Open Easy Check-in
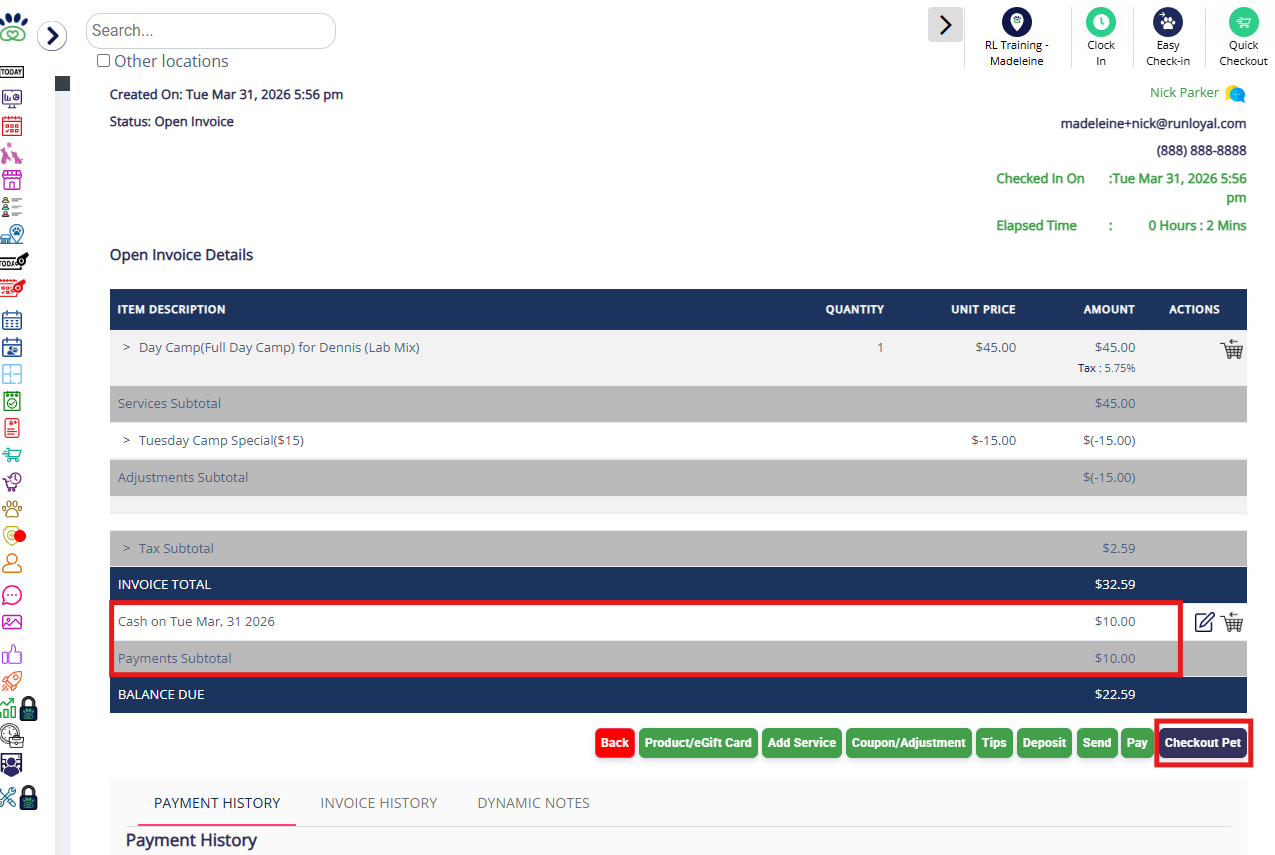 click(1168, 38)
